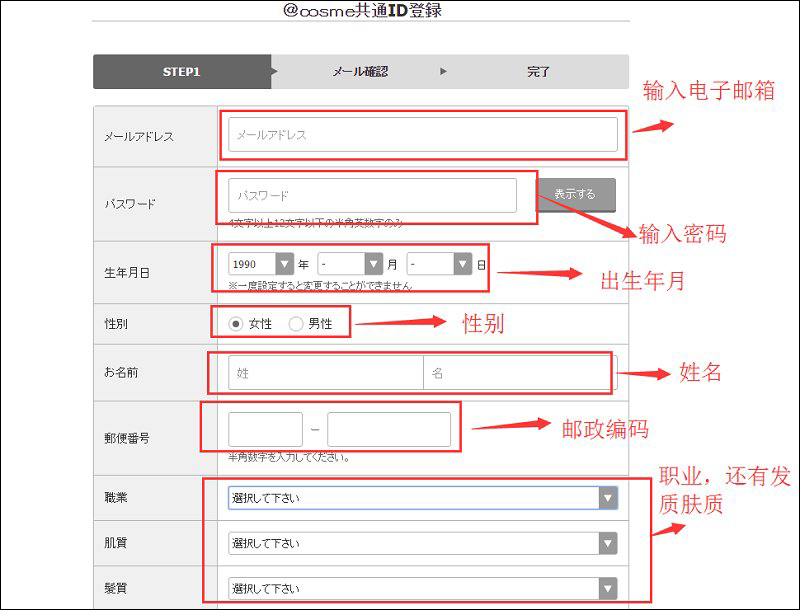Image resolution: width=800 pixels, height=610 pixels.
Task: Focus the second 郵便番号 postal code box
Action: [x=389, y=429]
